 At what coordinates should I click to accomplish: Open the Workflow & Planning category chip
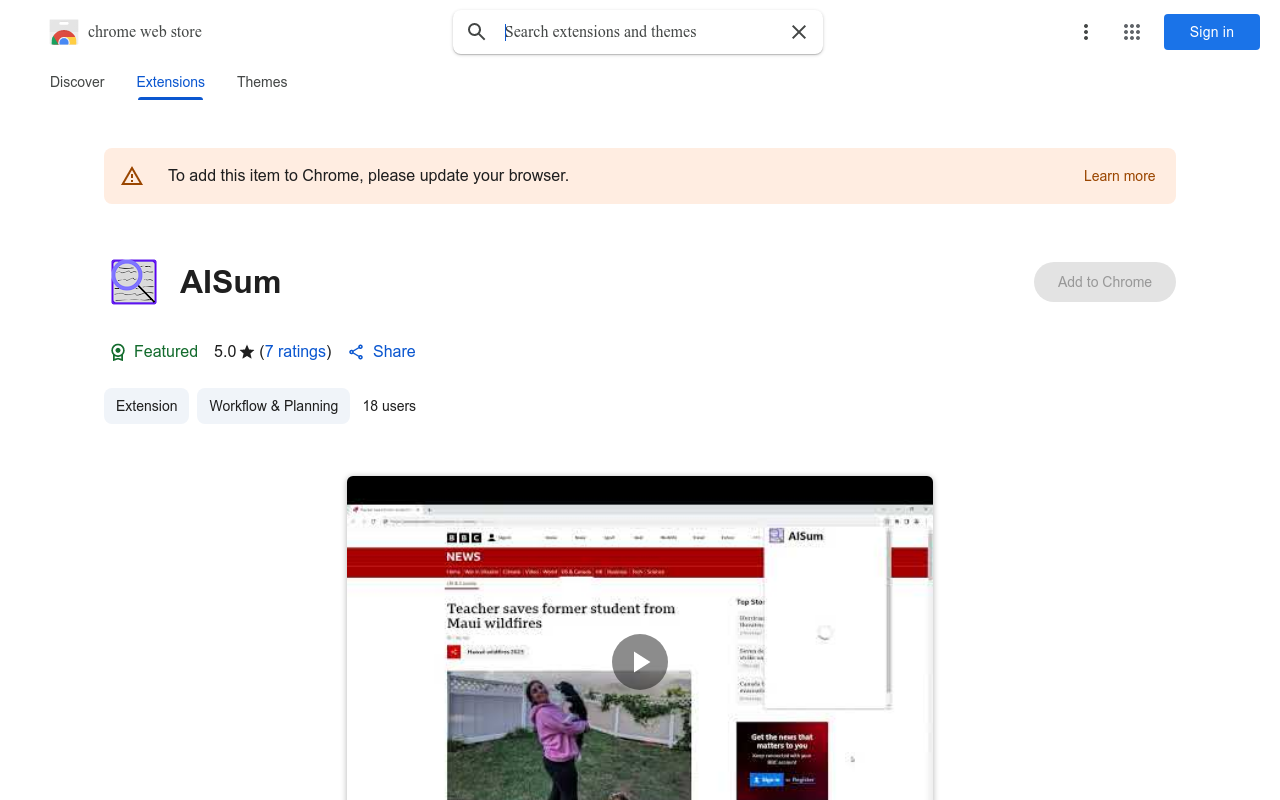click(273, 406)
